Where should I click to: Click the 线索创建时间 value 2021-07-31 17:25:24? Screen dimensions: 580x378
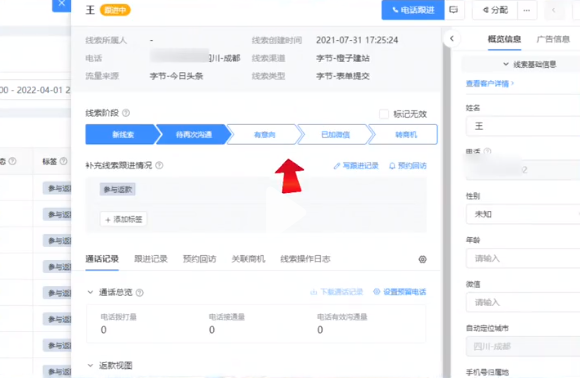357,40
